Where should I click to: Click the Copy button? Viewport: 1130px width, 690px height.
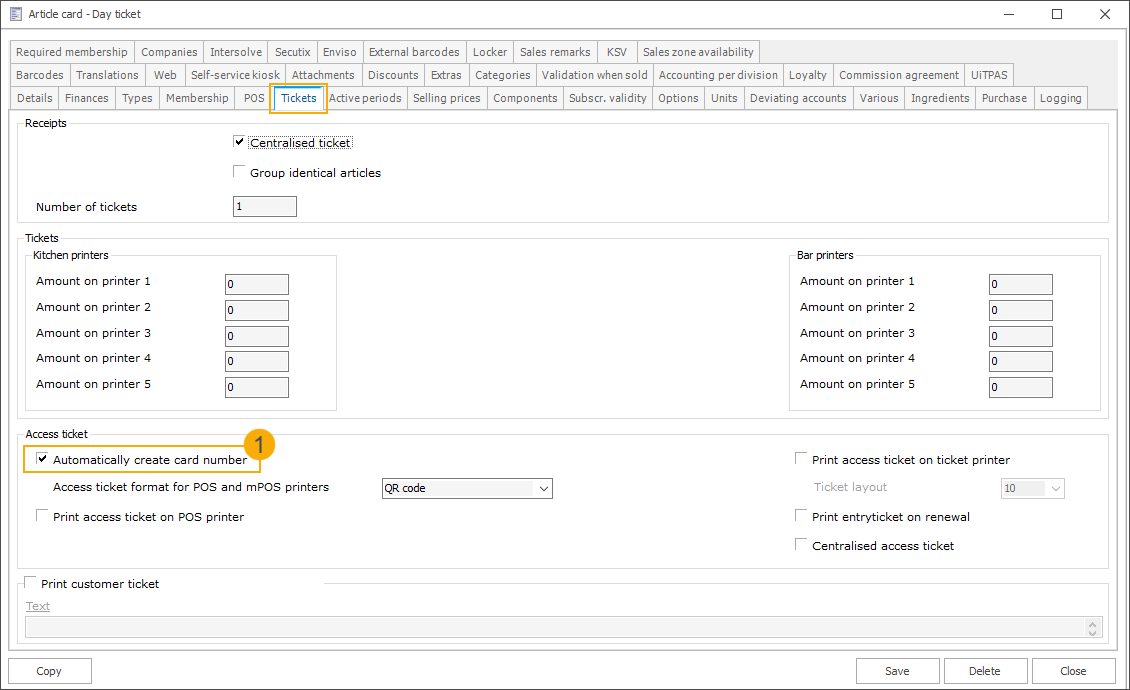(x=49, y=671)
